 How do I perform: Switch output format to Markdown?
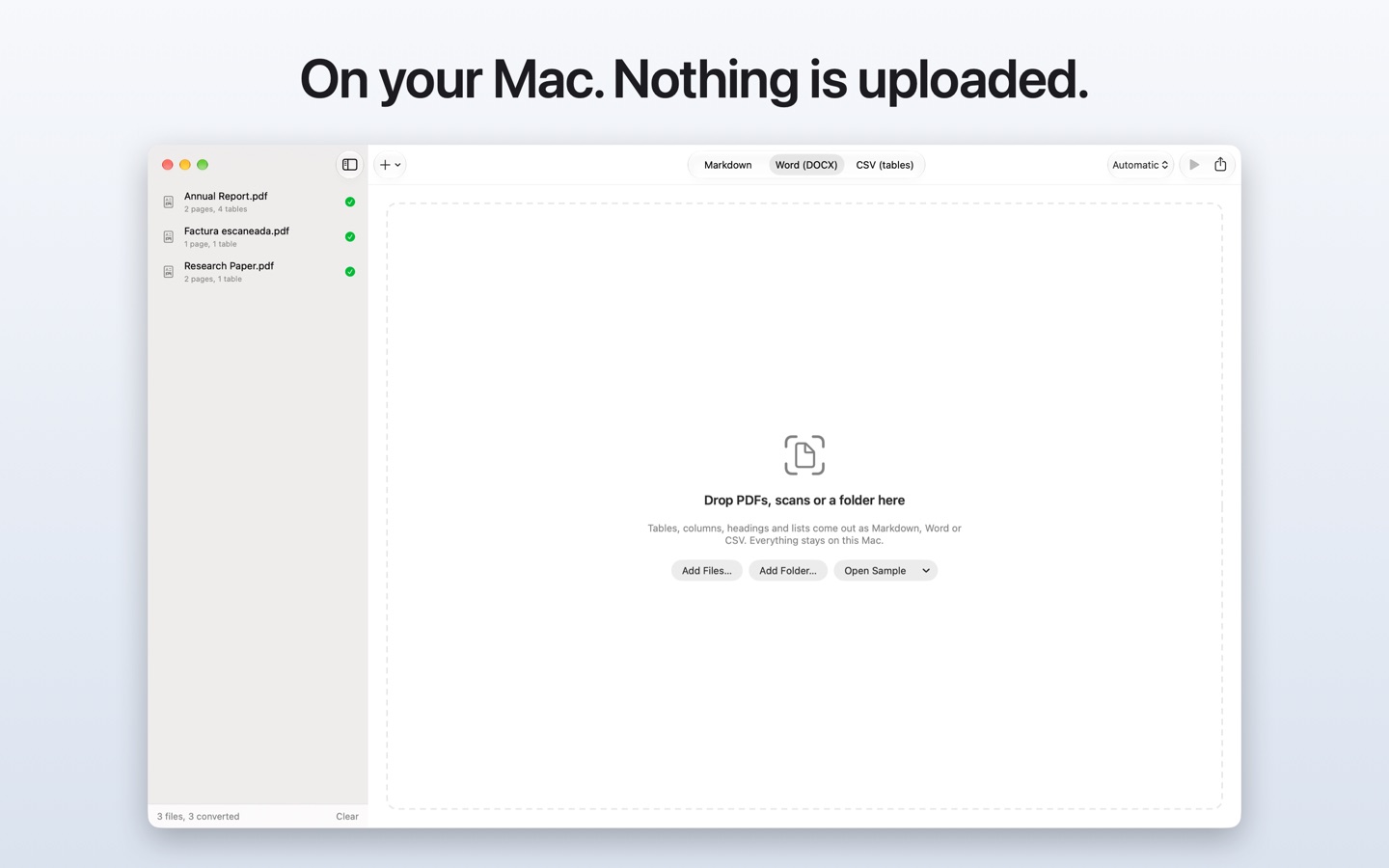728,165
